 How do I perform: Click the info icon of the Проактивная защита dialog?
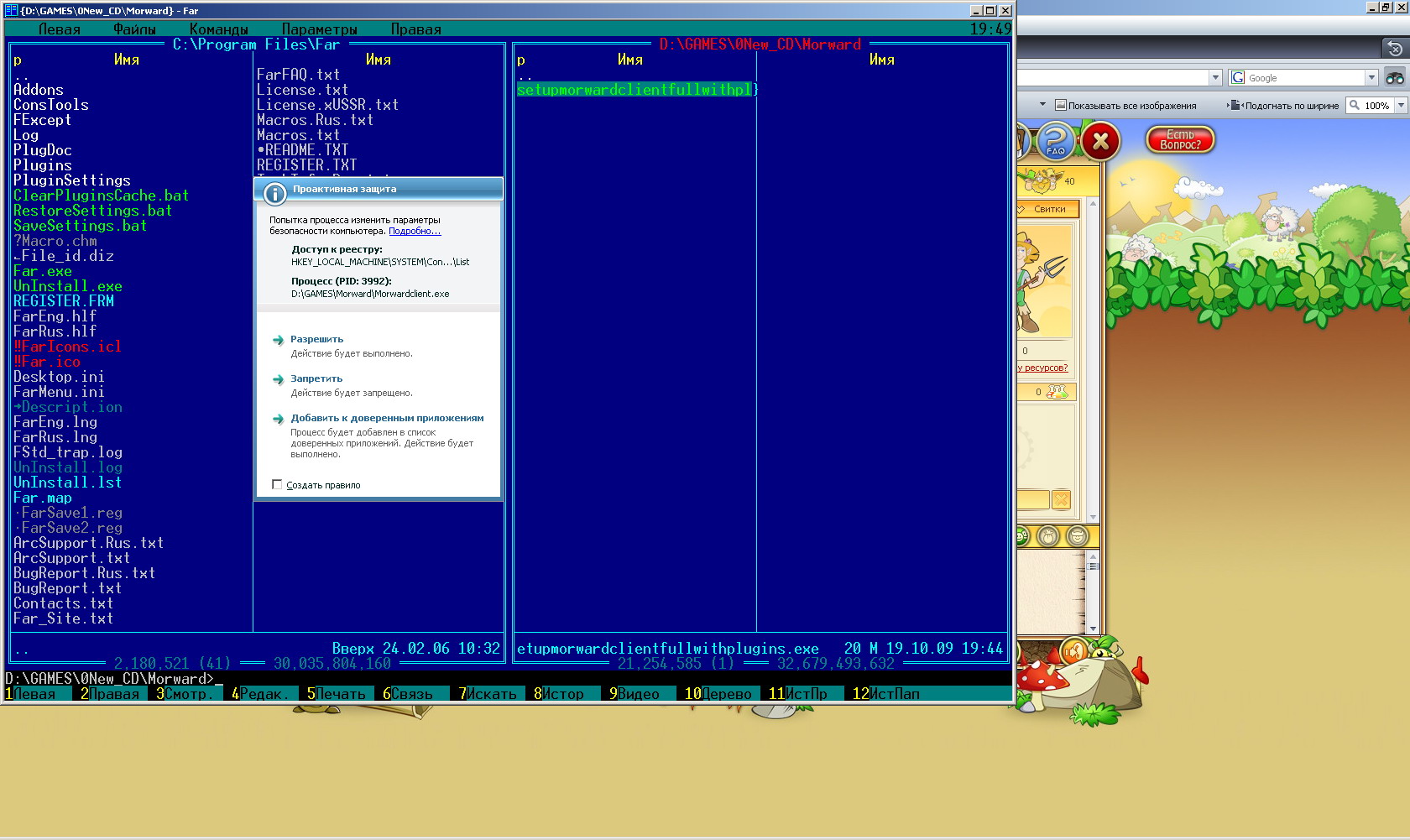(x=274, y=194)
